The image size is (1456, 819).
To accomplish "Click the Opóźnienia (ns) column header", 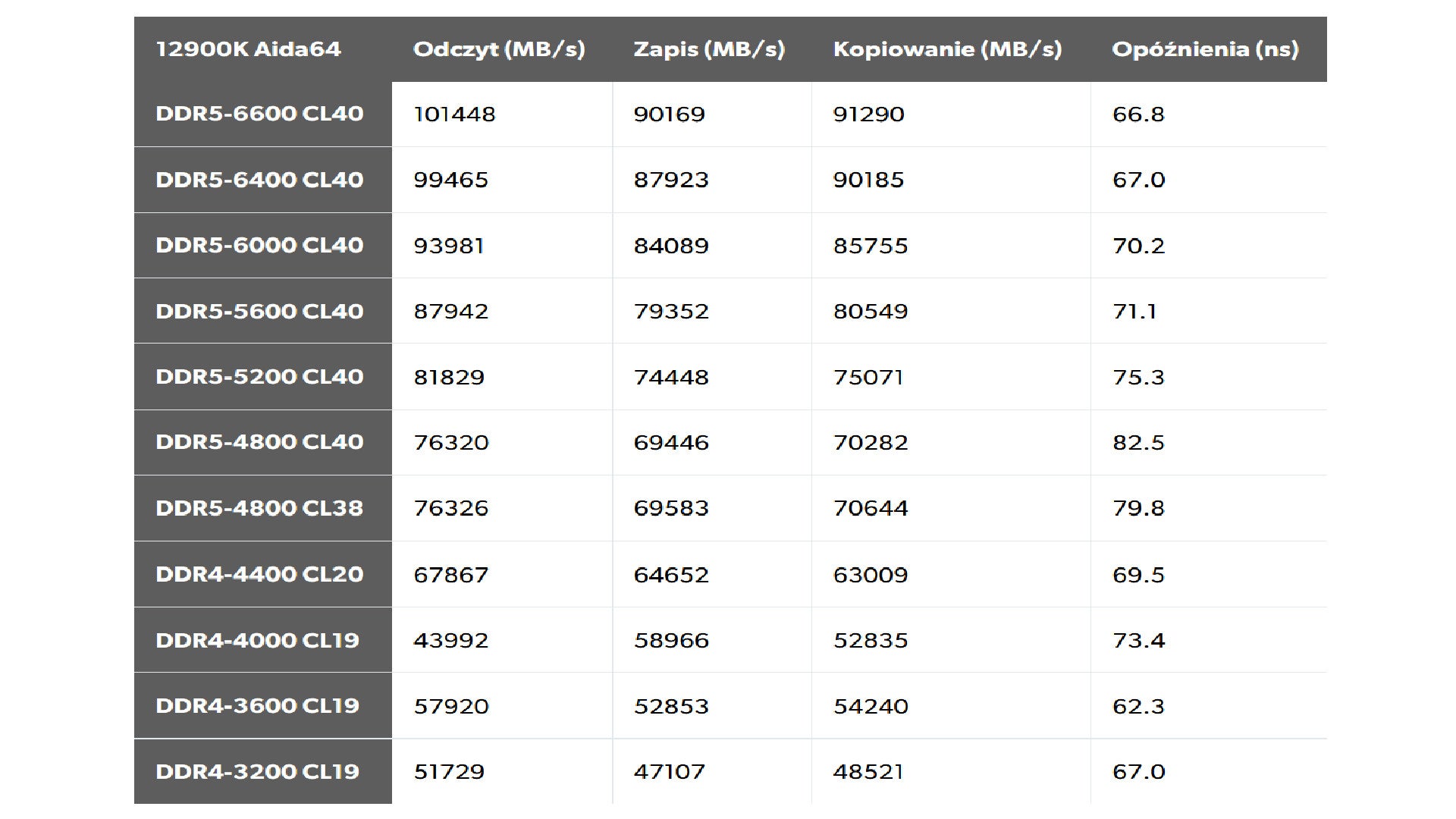I will (1205, 49).
